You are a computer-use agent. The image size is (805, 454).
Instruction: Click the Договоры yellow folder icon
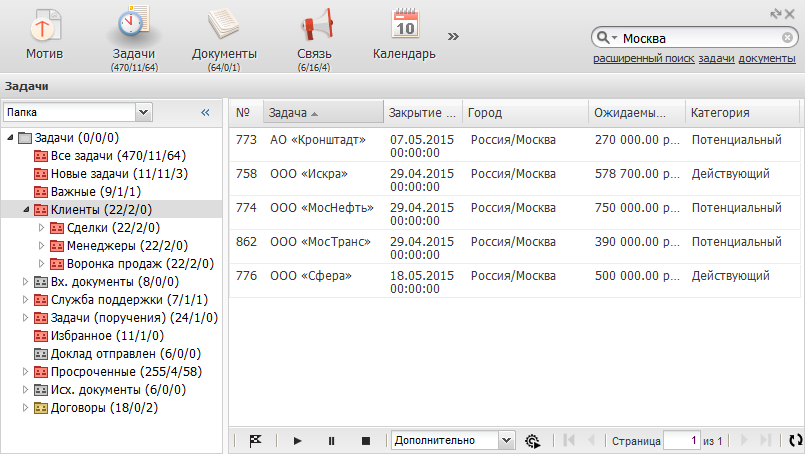(x=41, y=408)
